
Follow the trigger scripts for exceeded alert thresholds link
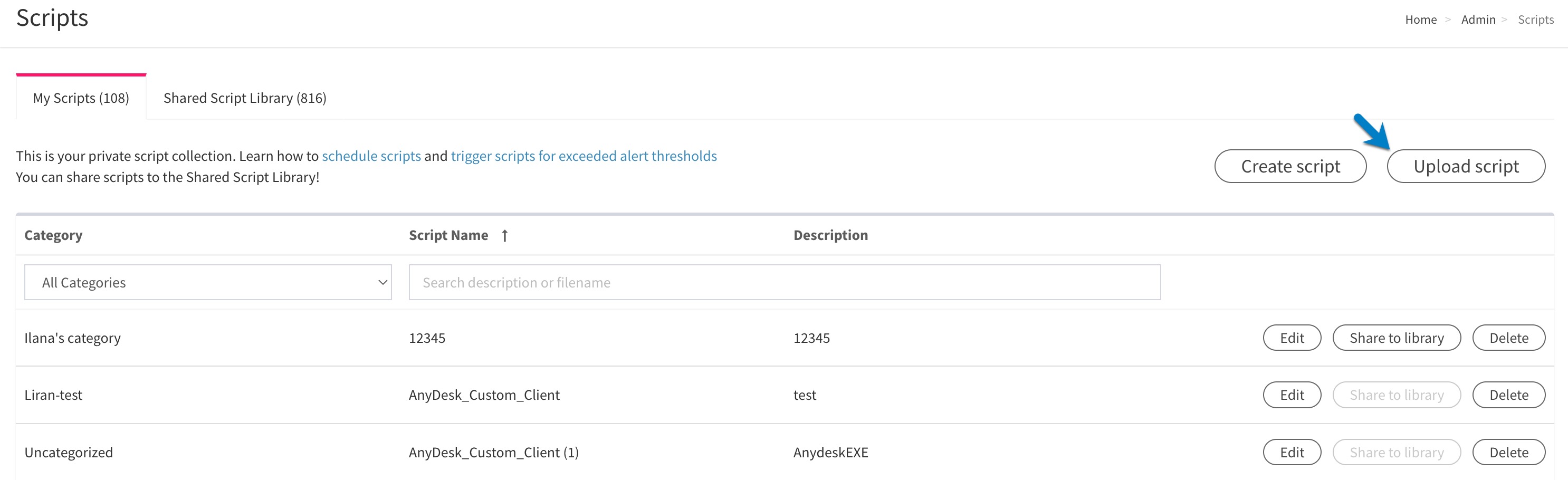[x=583, y=156]
